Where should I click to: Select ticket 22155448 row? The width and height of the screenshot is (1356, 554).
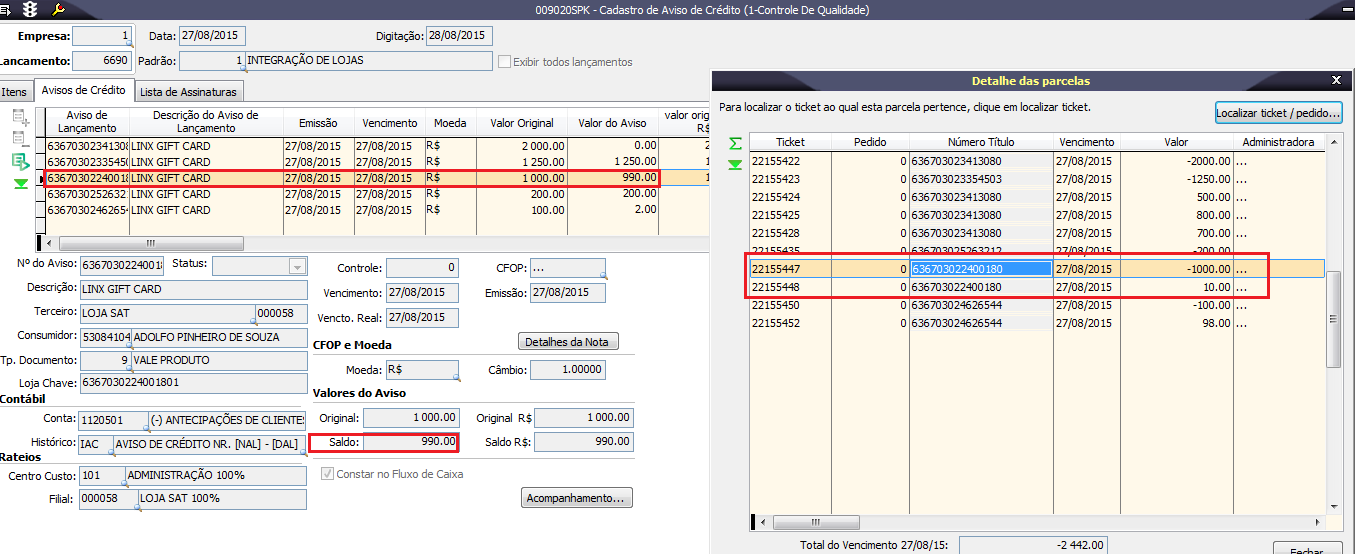tap(776, 287)
